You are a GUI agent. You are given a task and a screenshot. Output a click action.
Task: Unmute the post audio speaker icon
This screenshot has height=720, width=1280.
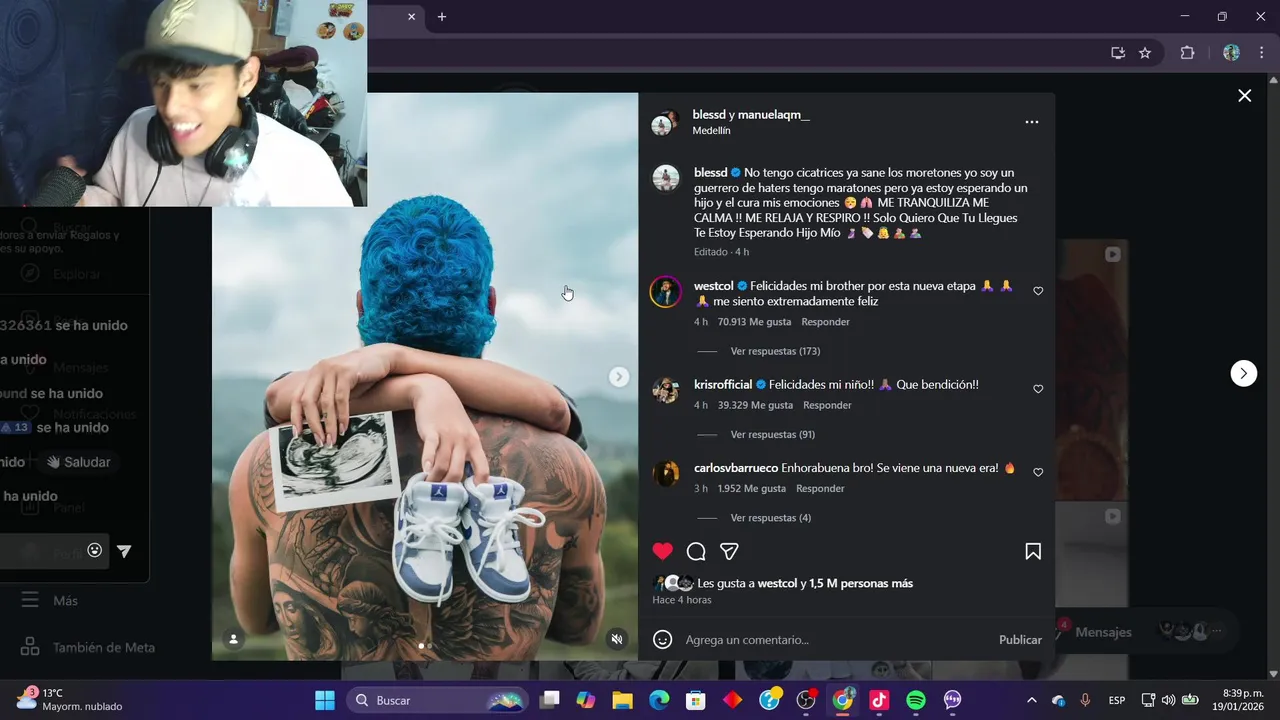617,639
